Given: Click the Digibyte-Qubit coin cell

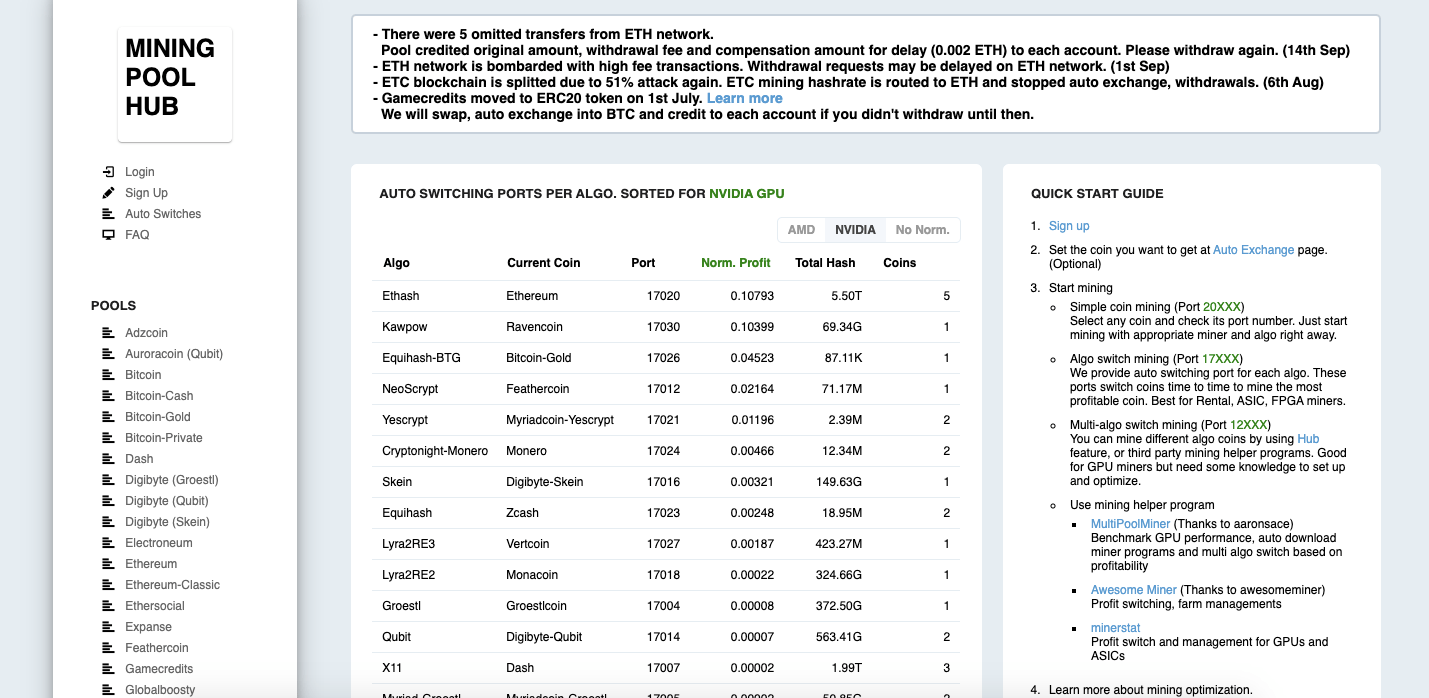Looking at the screenshot, I should tap(546, 637).
